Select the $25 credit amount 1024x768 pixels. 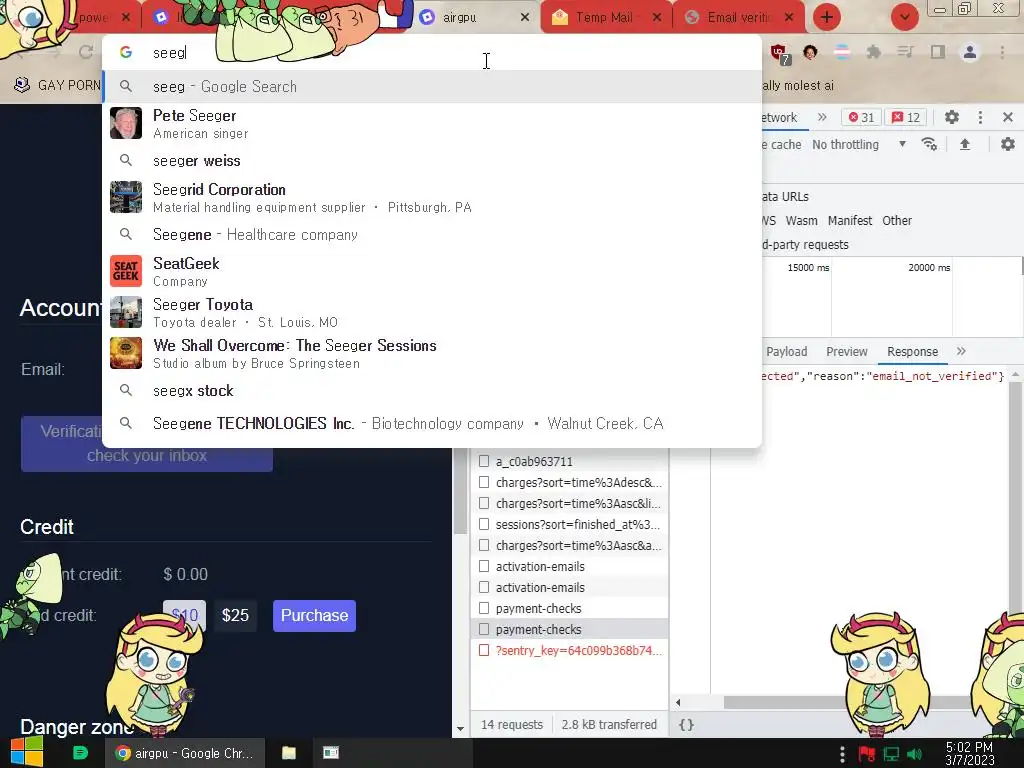[x=235, y=615]
